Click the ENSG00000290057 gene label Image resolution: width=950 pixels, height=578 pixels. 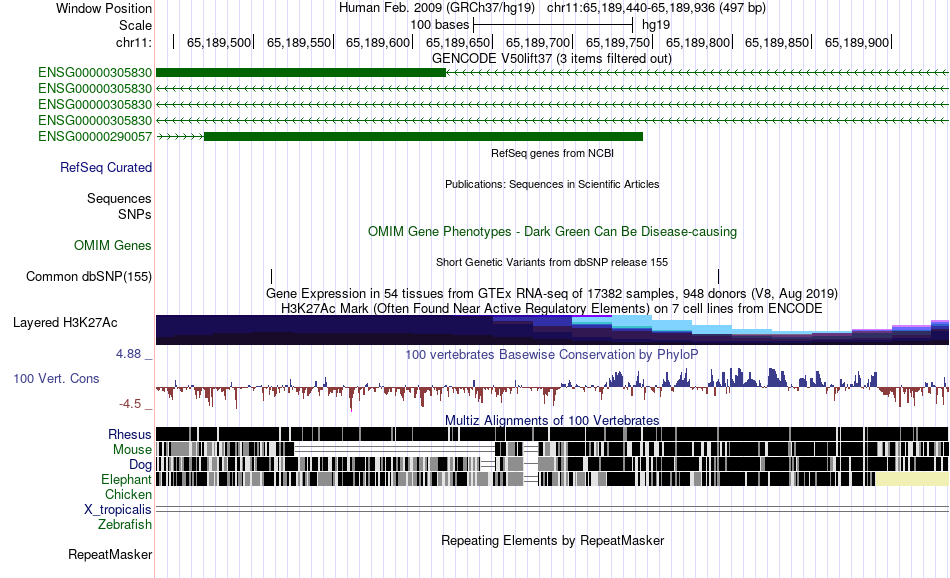tap(95, 136)
